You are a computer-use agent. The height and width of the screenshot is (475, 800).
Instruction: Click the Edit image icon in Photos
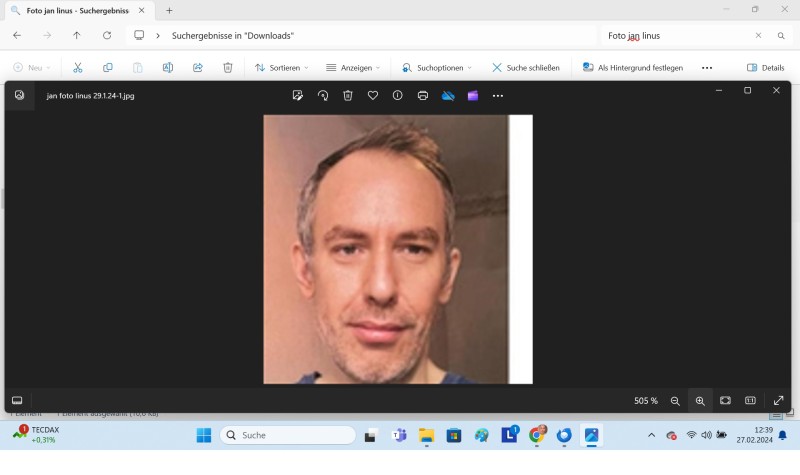pos(297,95)
